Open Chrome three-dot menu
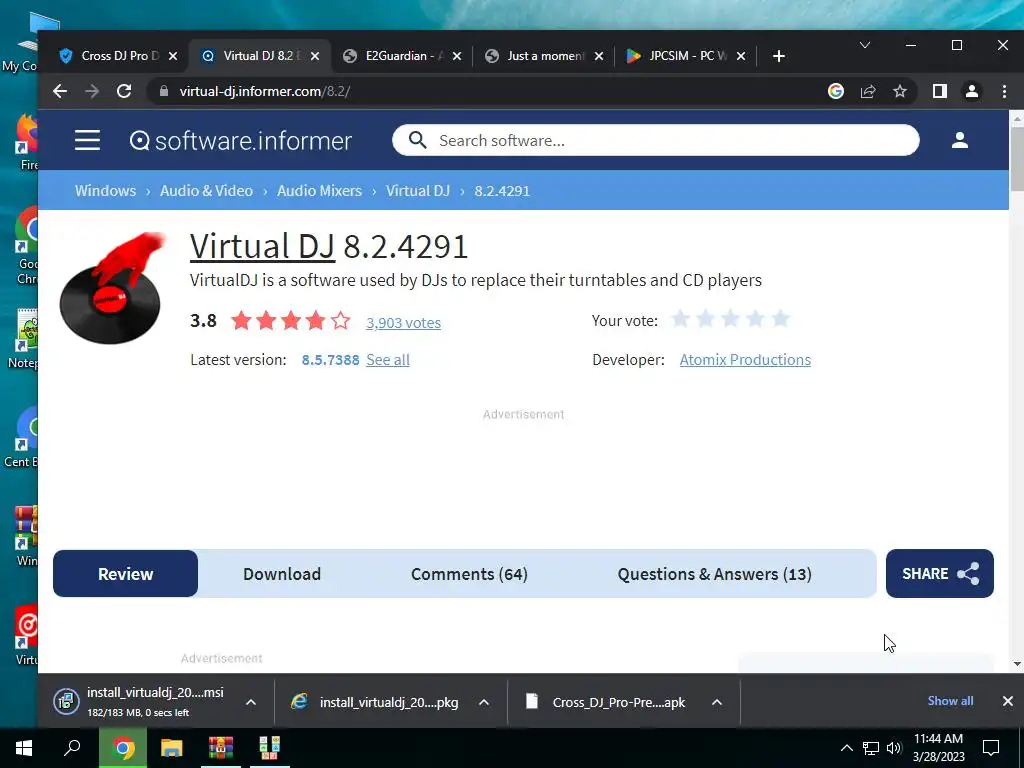 1004,91
